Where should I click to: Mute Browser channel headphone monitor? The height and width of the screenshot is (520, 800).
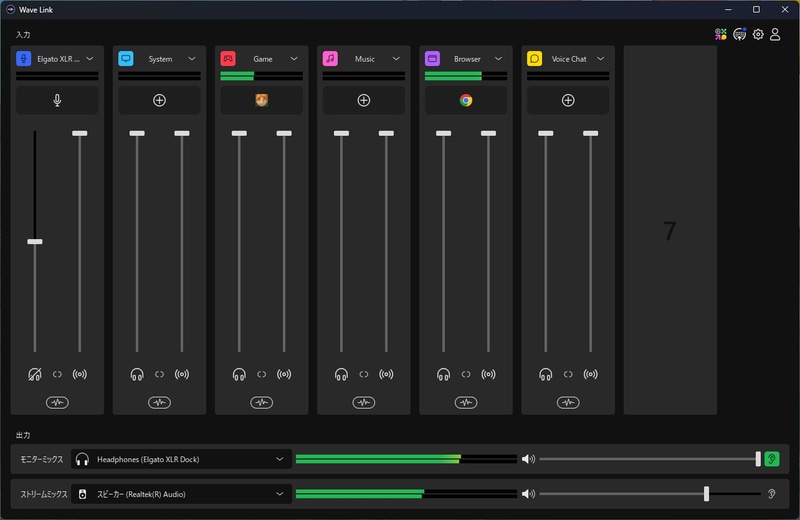[443, 375]
